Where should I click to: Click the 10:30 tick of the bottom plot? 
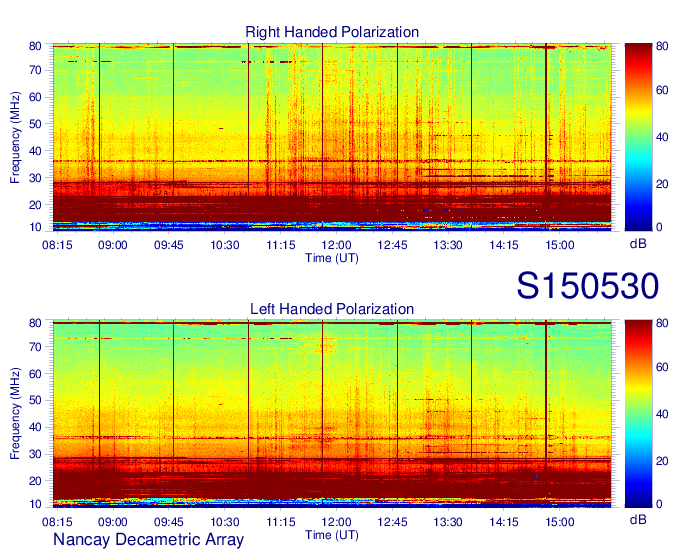coord(225,522)
